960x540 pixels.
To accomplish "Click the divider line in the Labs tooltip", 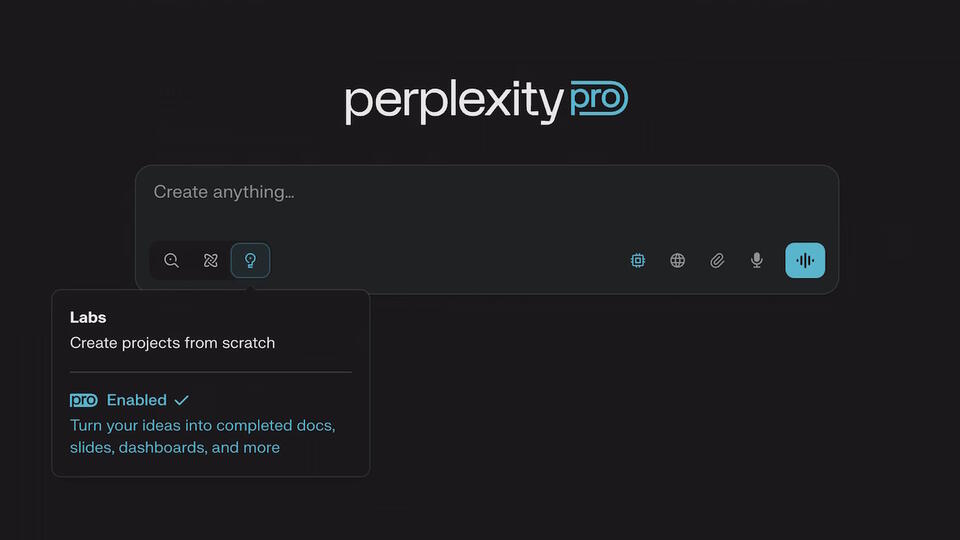I will click(210, 372).
